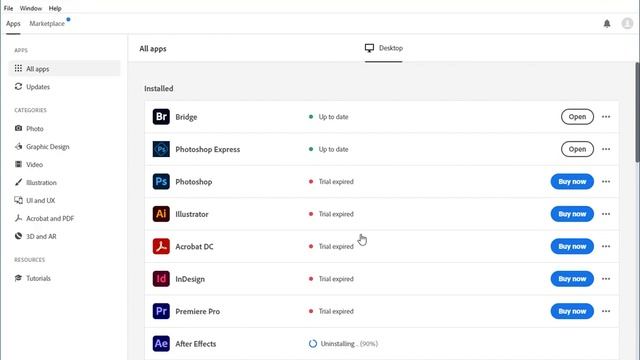Click the InDesign app name

pyautogui.click(x=190, y=279)
